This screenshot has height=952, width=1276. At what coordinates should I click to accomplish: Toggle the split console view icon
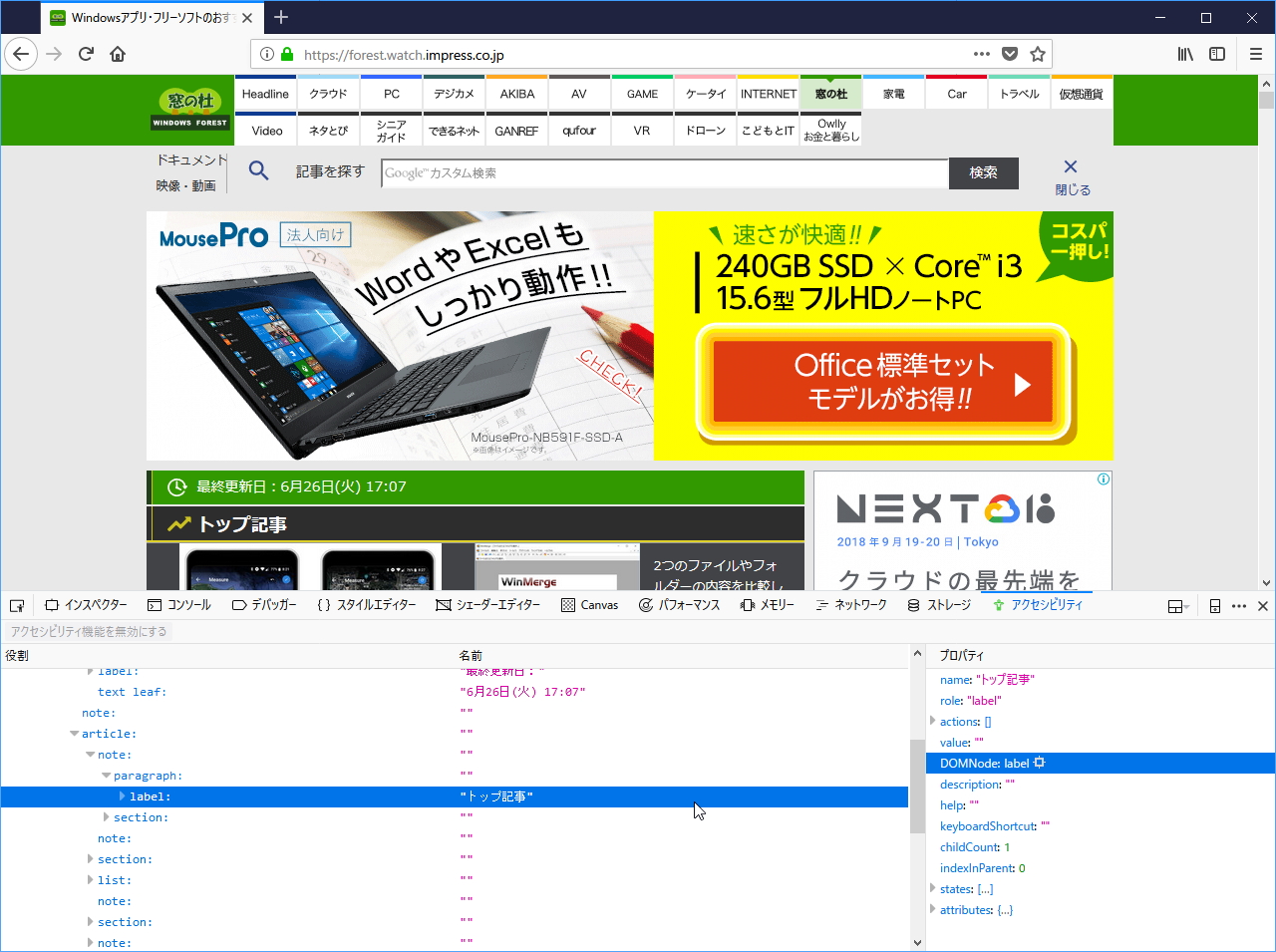(1214, 605)
